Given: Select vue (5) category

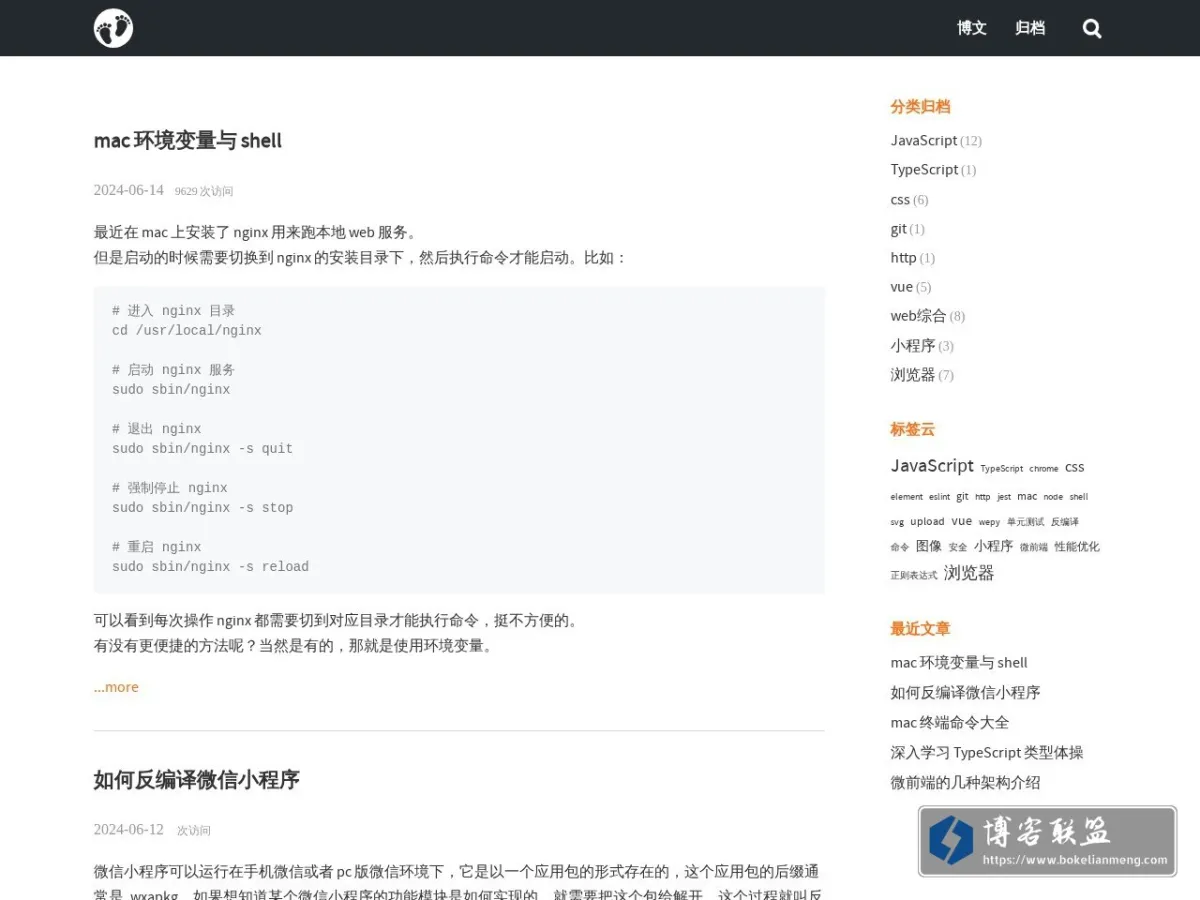Looking at the screenshot, I should point(911,287).
